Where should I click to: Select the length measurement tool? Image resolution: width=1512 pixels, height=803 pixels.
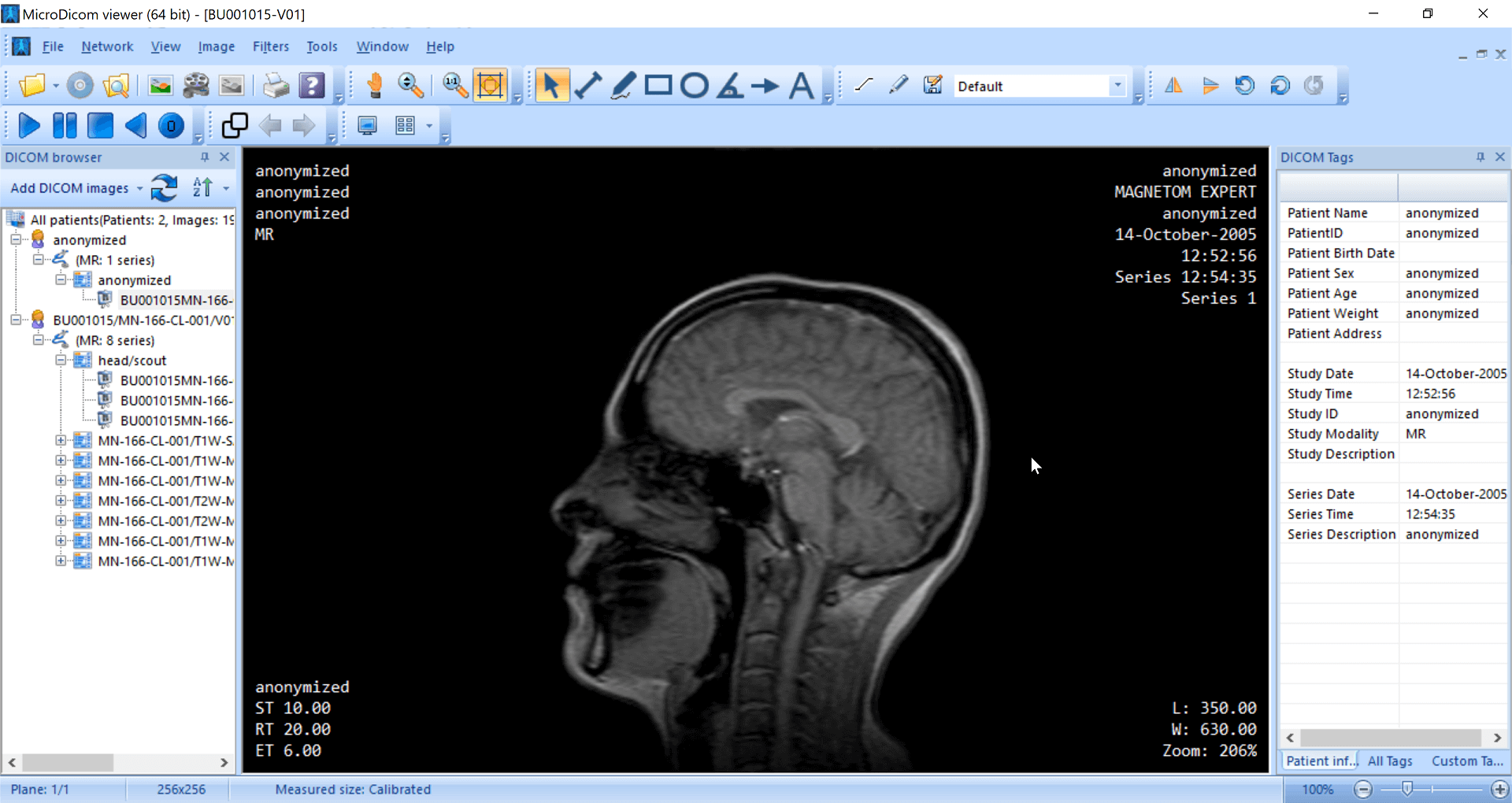click(588, 85)
